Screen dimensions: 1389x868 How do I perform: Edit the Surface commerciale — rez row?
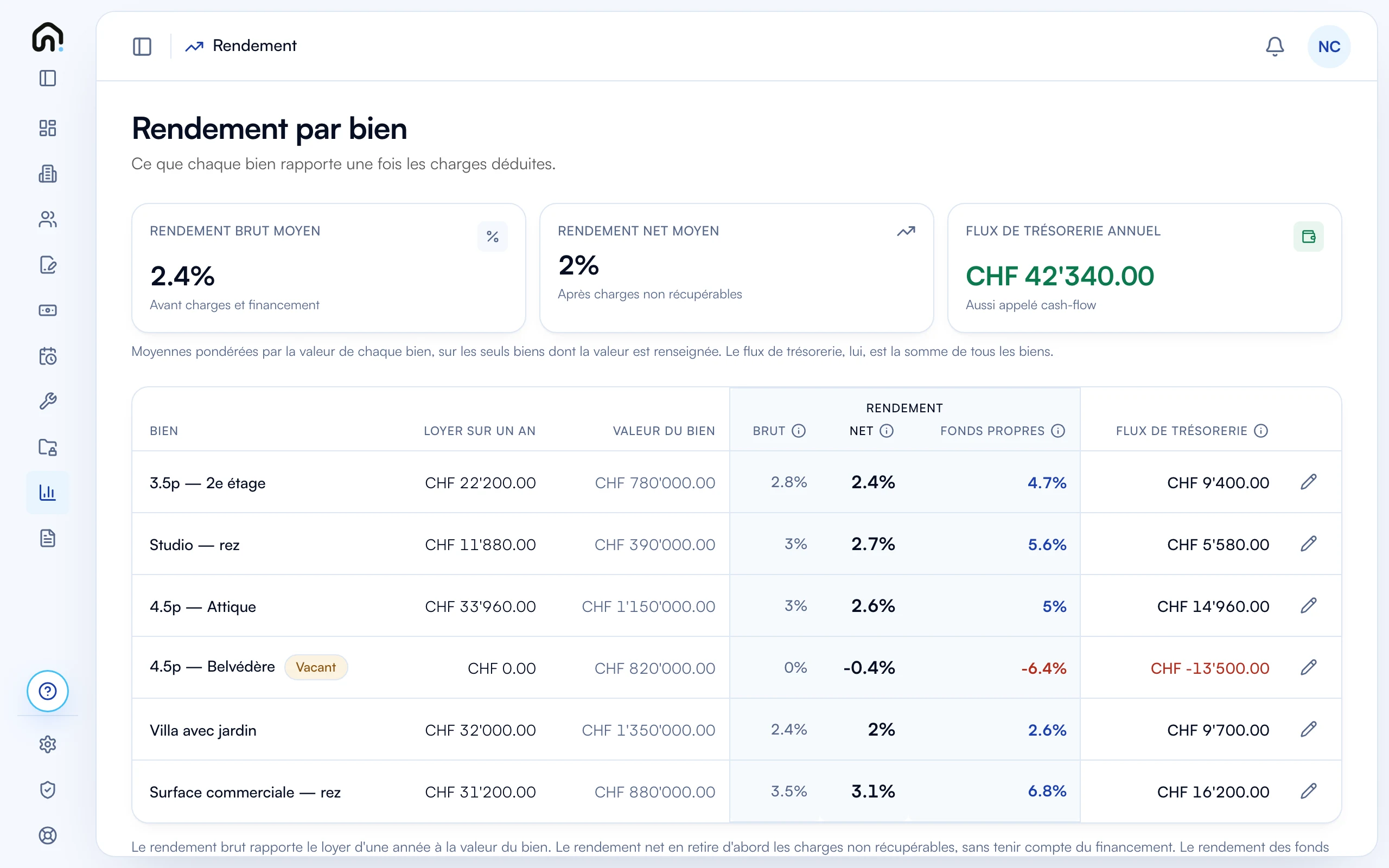pyautogui.click(x=1308, y=792)
